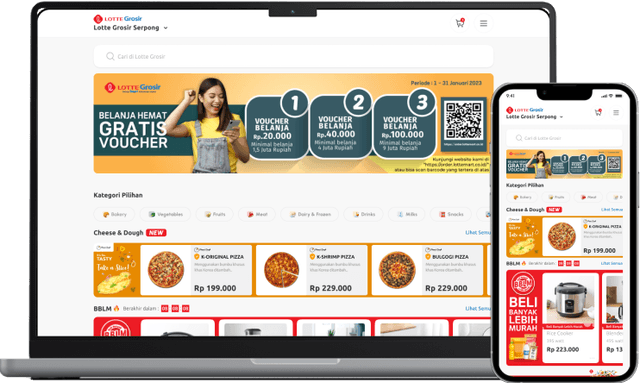The image size is (640, 383).
Task: Open the hamburger menu on laptop screen
Action: (484, 23)
